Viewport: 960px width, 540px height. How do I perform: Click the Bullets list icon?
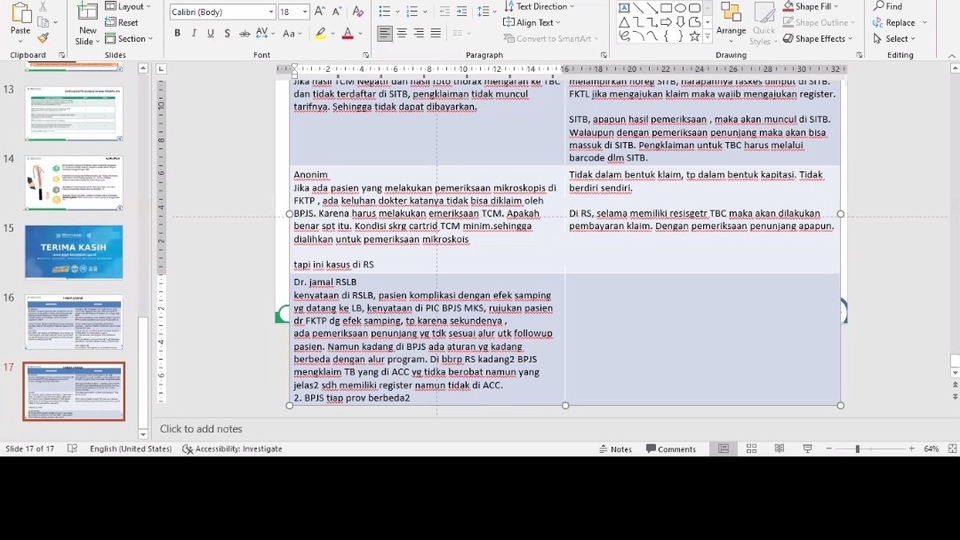tap(384, 12)
